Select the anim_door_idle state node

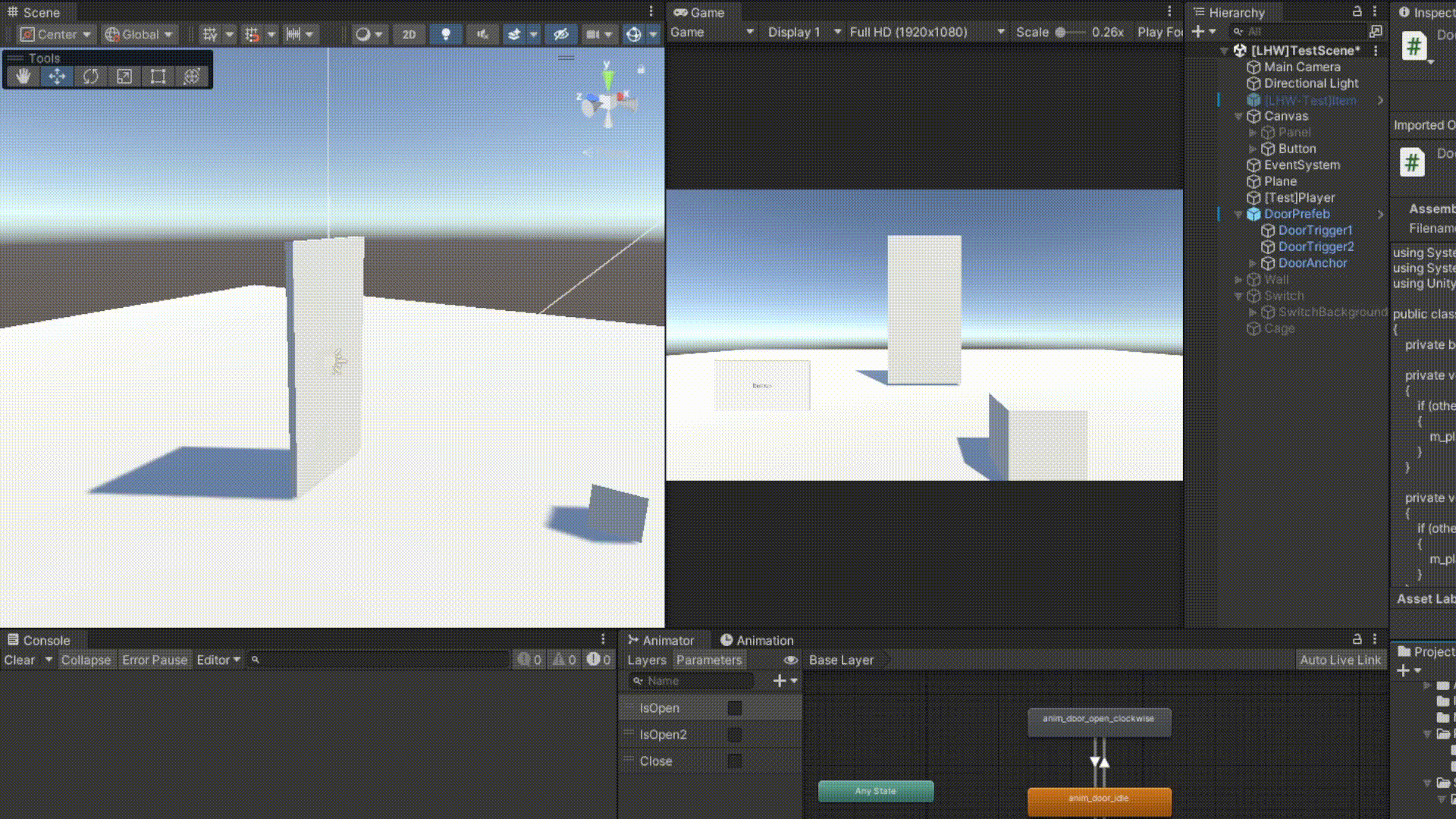tap(1099, 800)
